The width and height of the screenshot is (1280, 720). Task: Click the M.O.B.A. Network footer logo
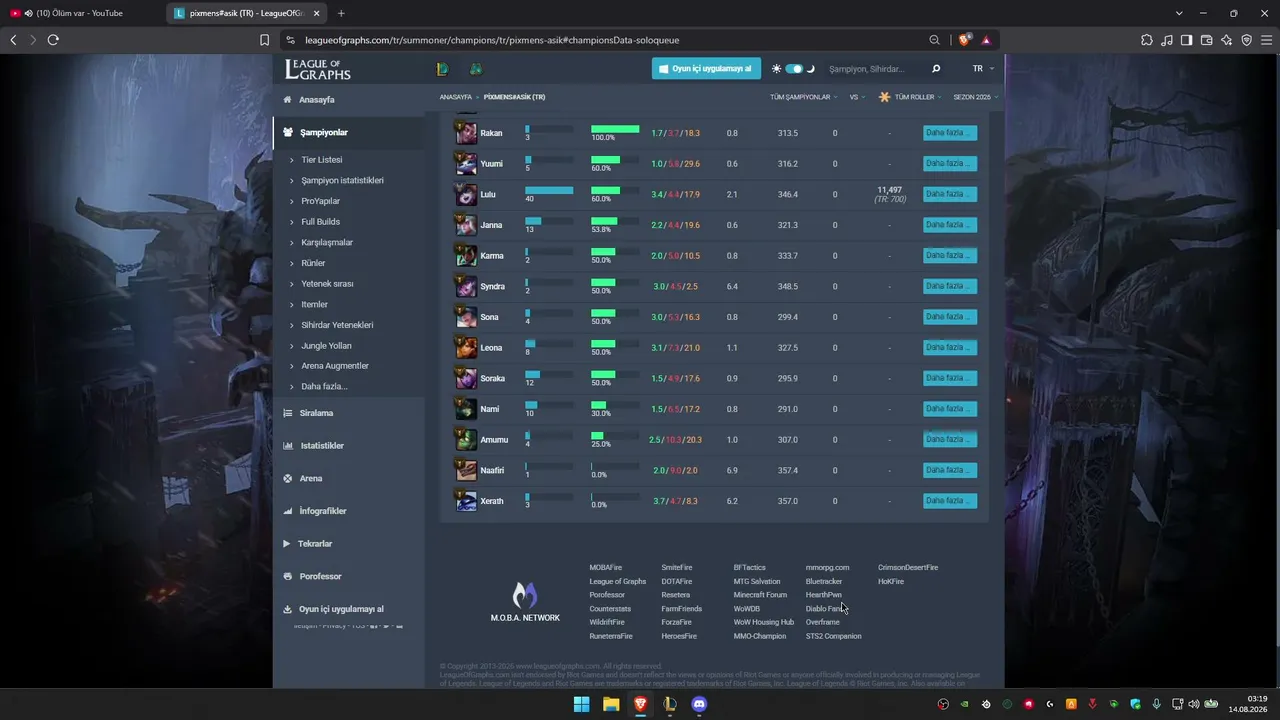[525, 602]
